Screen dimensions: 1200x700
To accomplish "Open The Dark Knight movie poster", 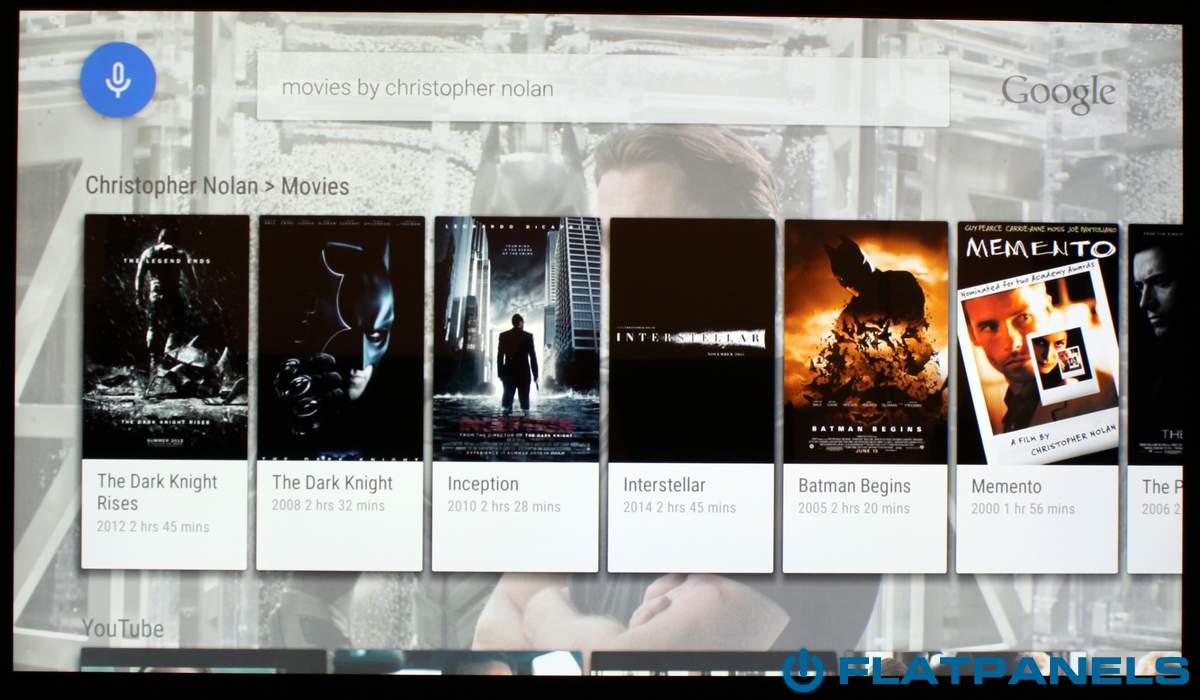I will click(x=341, y=338).
